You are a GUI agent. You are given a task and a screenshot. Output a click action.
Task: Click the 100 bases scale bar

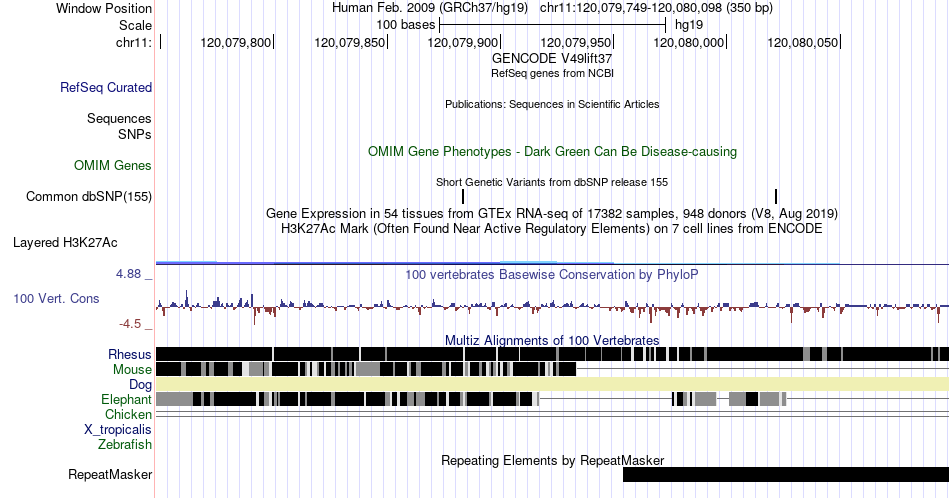[553, 25]
